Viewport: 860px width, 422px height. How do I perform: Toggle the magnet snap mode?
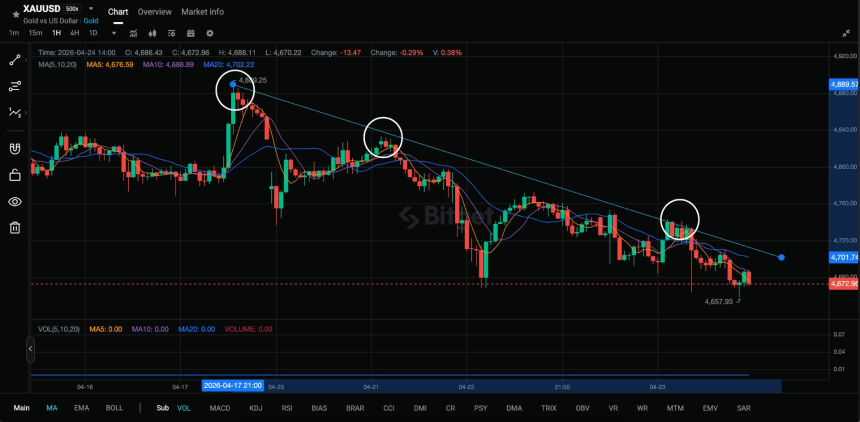pyautogui.click(x=15, y=149)
